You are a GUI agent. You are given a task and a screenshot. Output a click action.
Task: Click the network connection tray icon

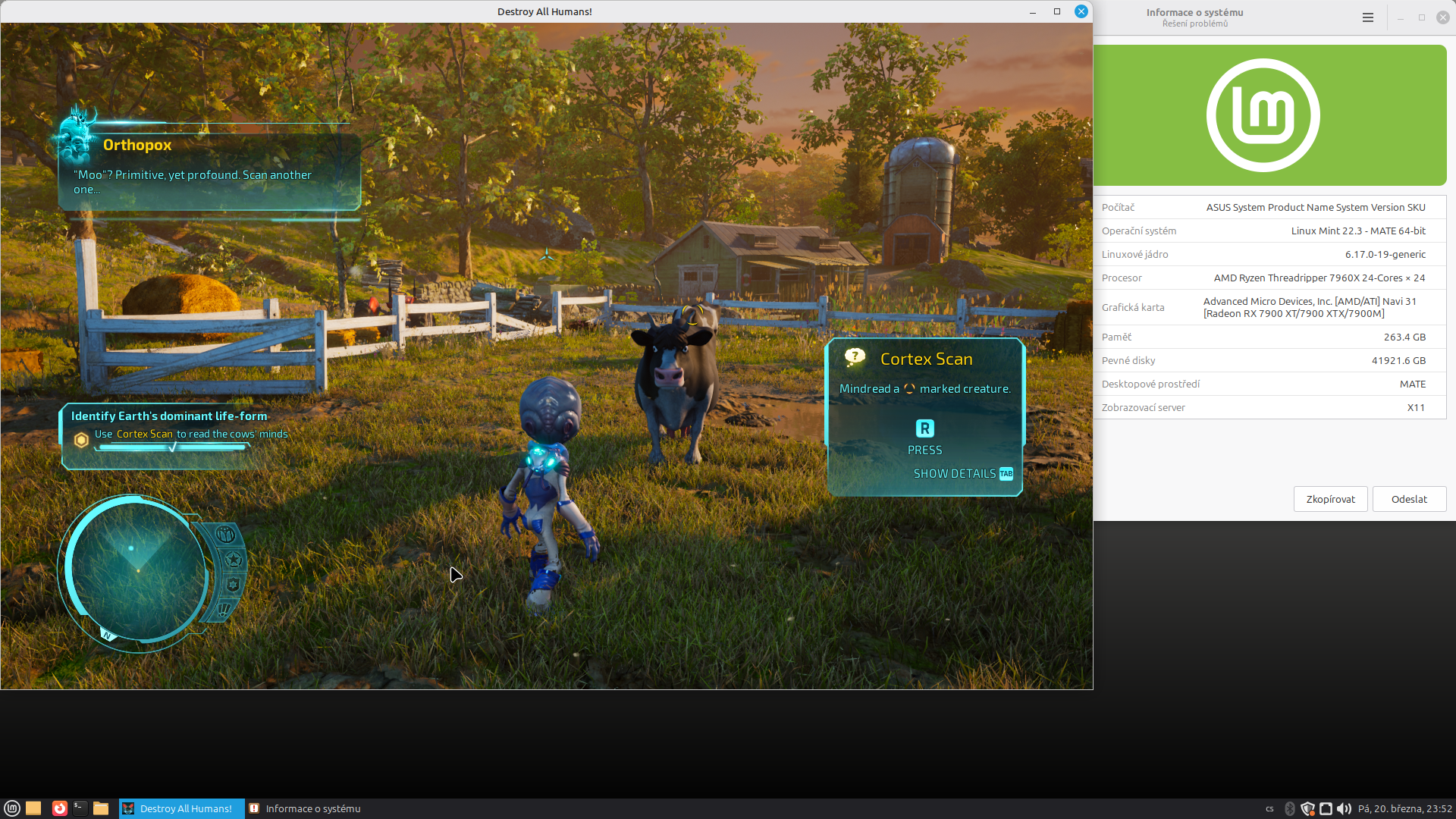(1326, 808)
